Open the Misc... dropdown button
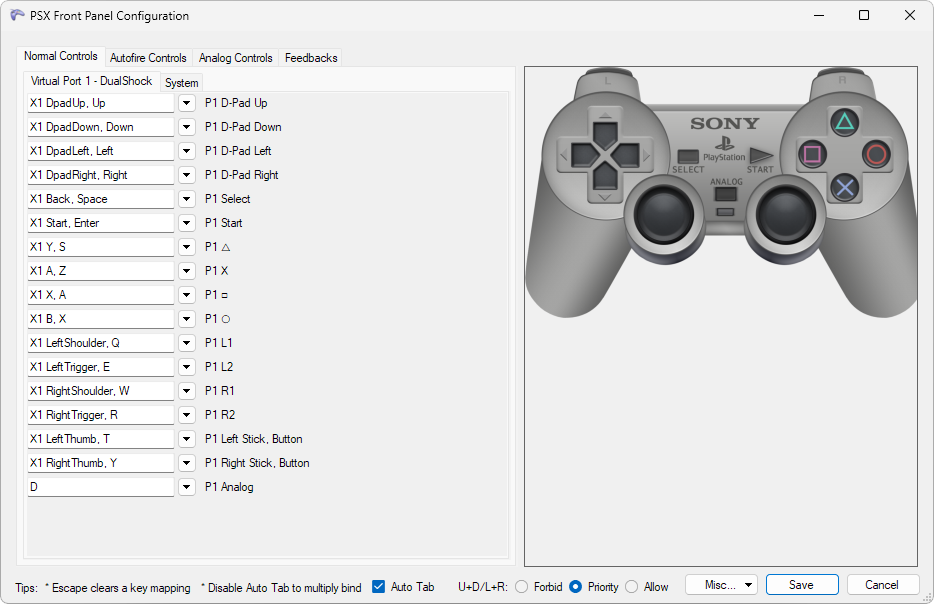 tap(721, 585)
